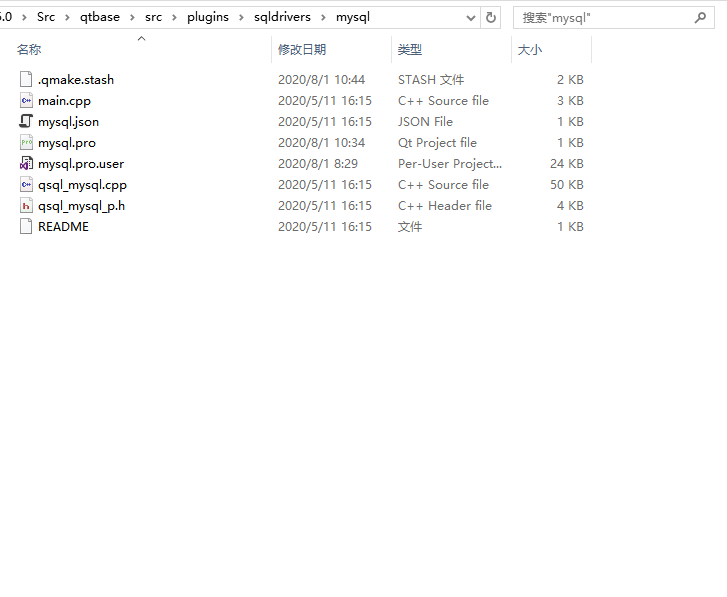Click the 2 KB size cell
The height and width of the screenshot is (597, 727).
click(570, 80)
